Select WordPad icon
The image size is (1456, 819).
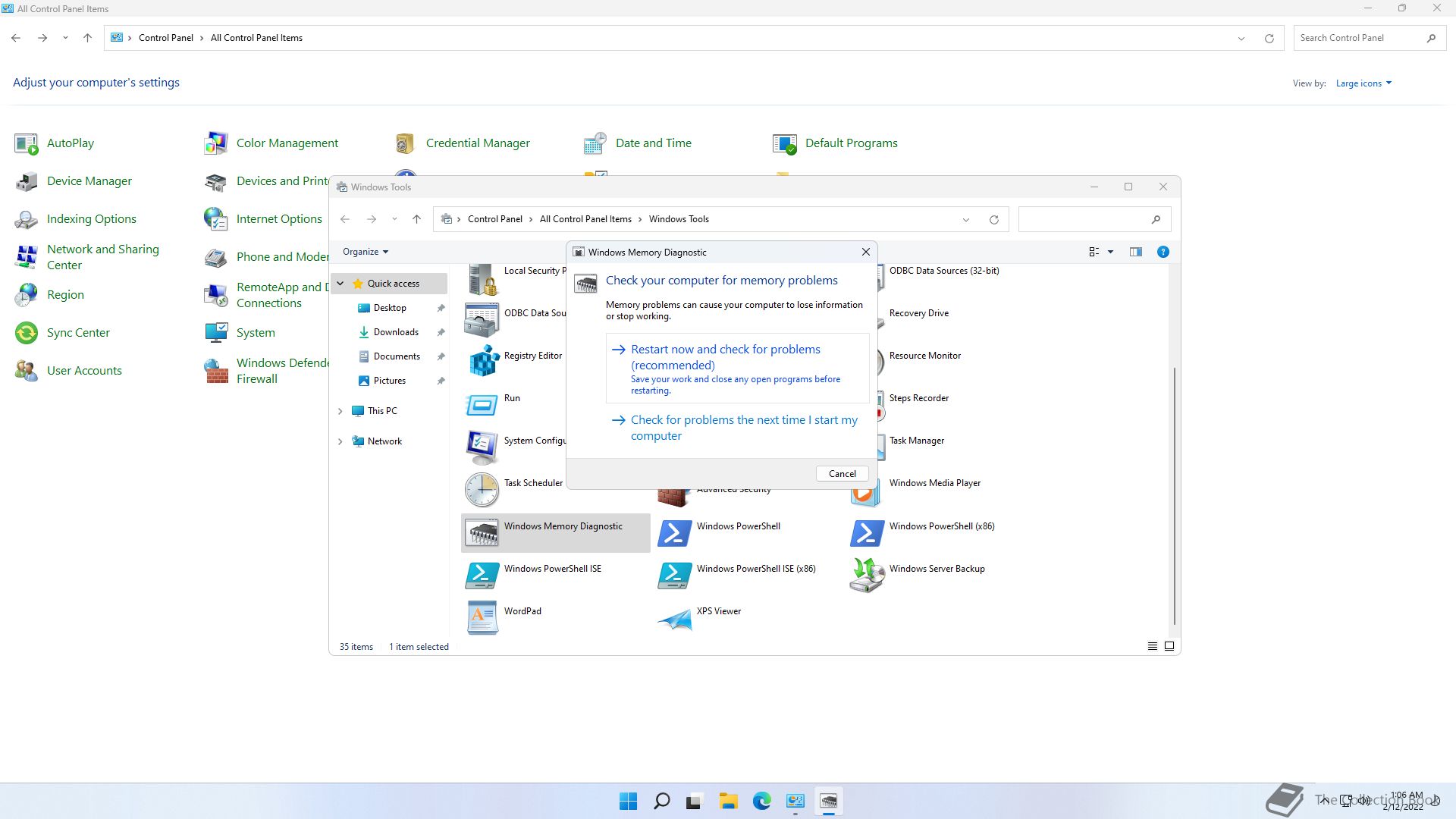[x=482, y=617]
